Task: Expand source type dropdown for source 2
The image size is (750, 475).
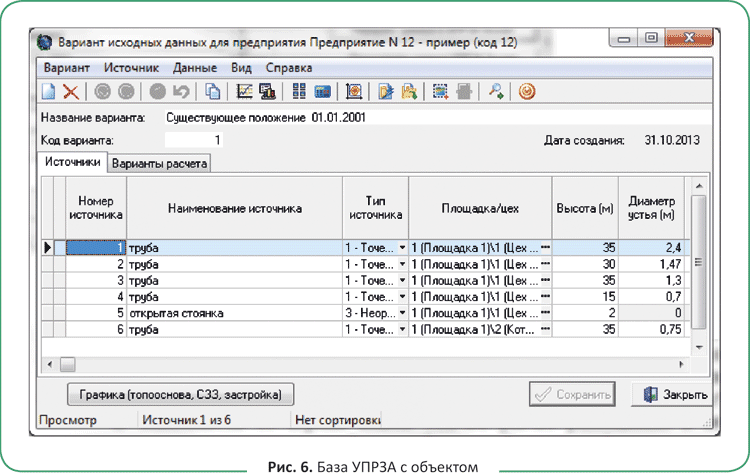Action: point(402,264)
